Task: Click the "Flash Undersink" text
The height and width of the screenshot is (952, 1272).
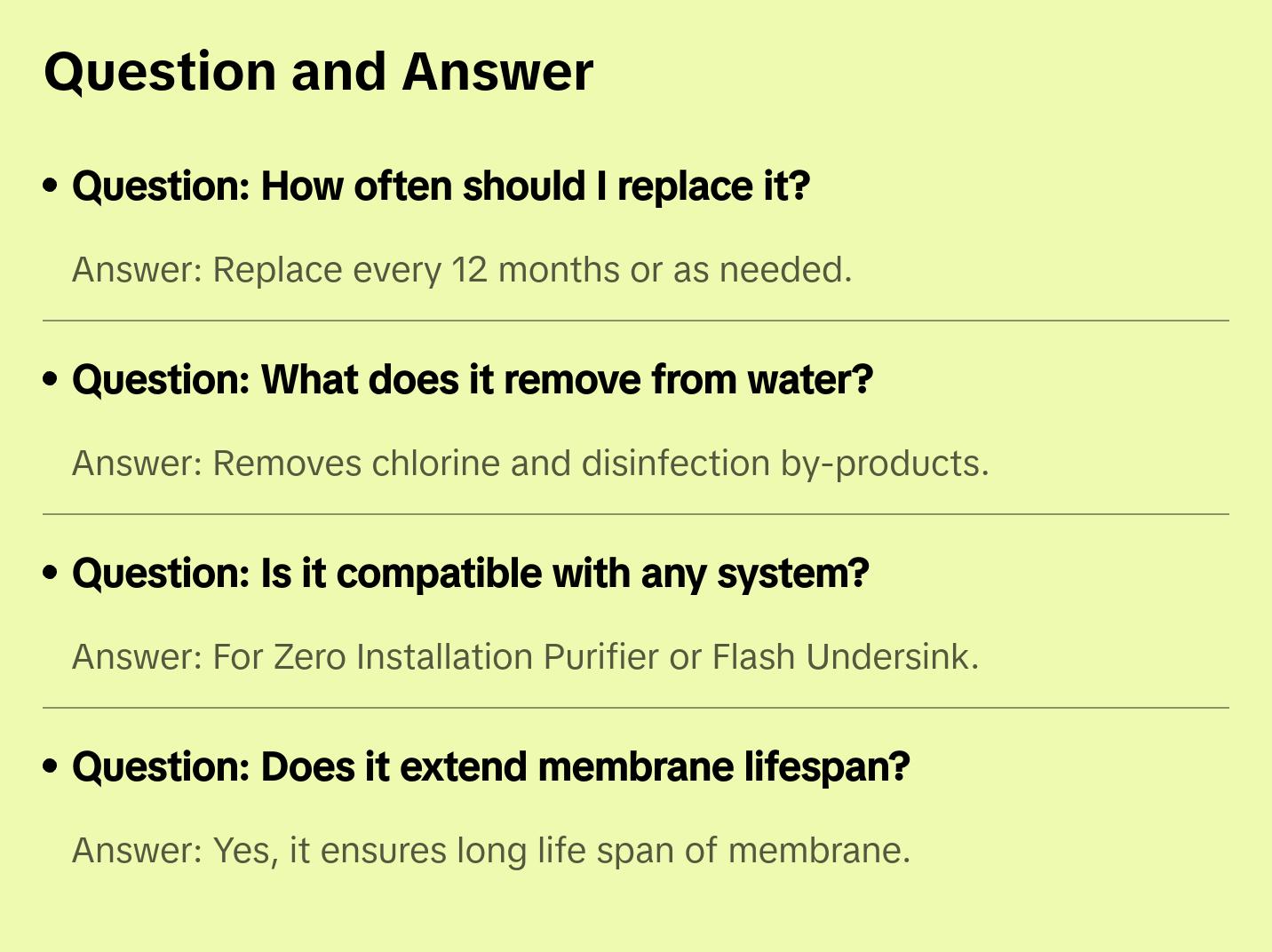Action: [842, 657]
